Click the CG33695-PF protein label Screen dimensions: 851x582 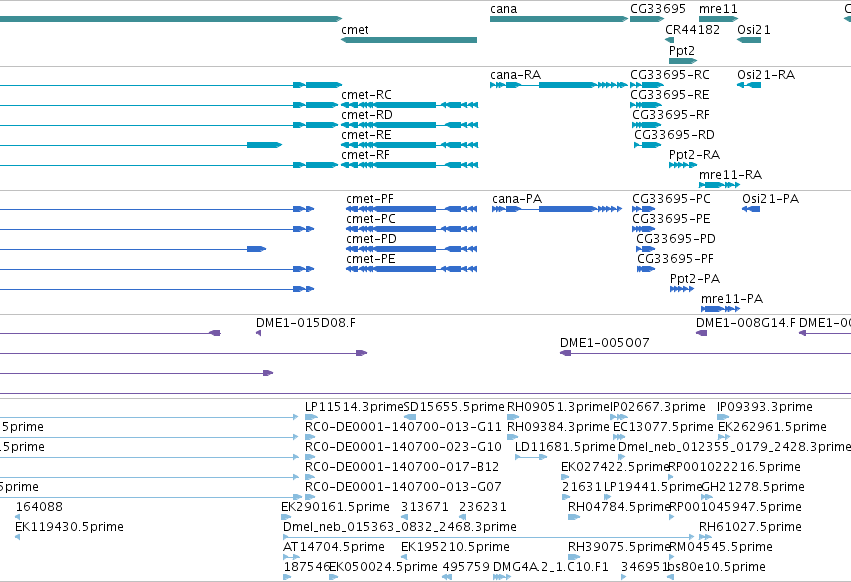tap(676, 259)
